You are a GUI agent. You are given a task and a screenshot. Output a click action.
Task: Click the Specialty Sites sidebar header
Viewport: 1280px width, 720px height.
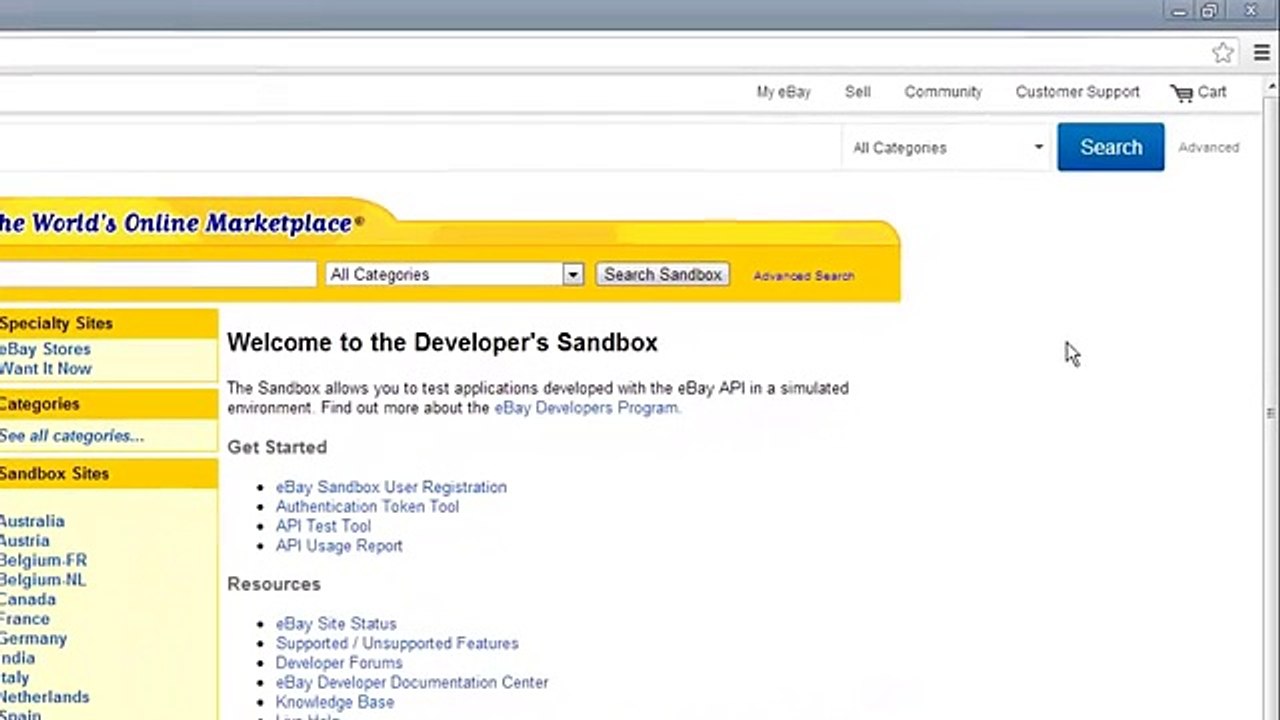(x=108, y=324)
